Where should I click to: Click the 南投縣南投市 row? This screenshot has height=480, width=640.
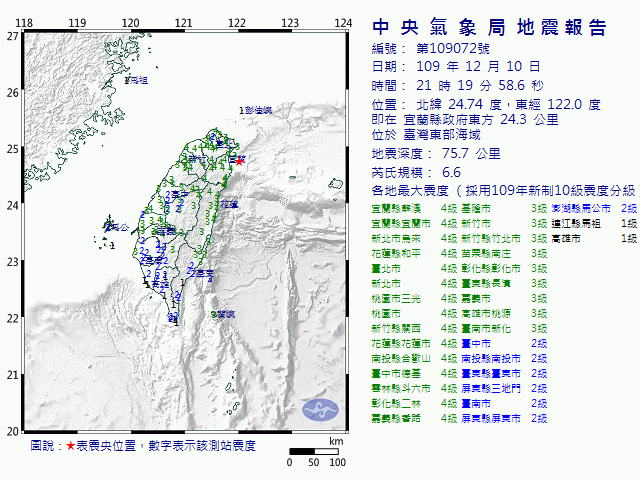click(x=504, y=359)
